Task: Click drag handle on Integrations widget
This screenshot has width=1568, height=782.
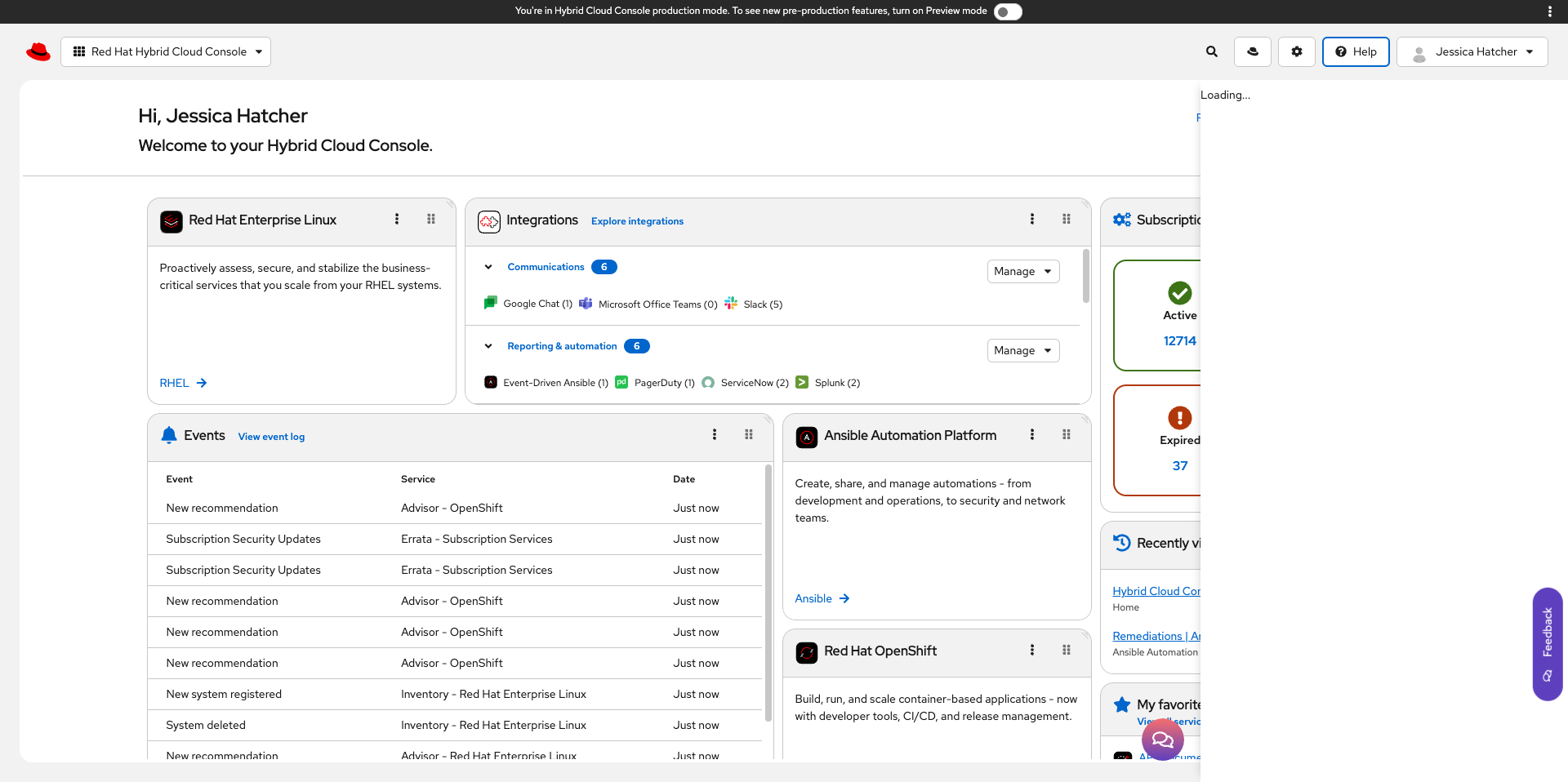Action: tap(1067, 219)
